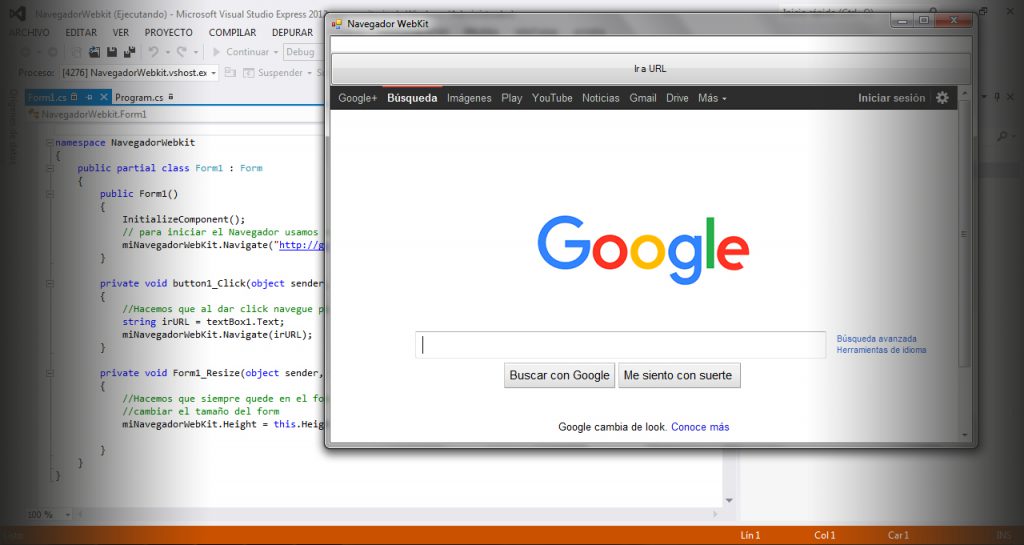Image resolution: width=1024 pixels, height=545 pixels.
Task: Click the green Continuar play icon
Action: pos(216,52)
